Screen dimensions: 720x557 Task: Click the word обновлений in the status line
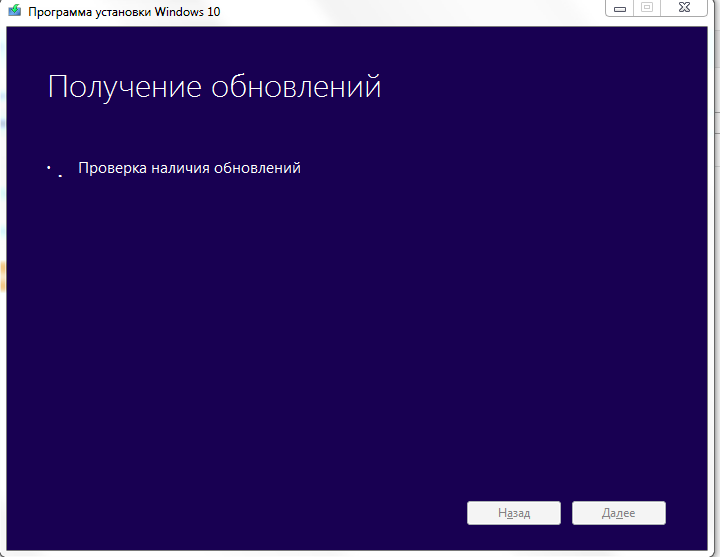(x=257, y=168)
